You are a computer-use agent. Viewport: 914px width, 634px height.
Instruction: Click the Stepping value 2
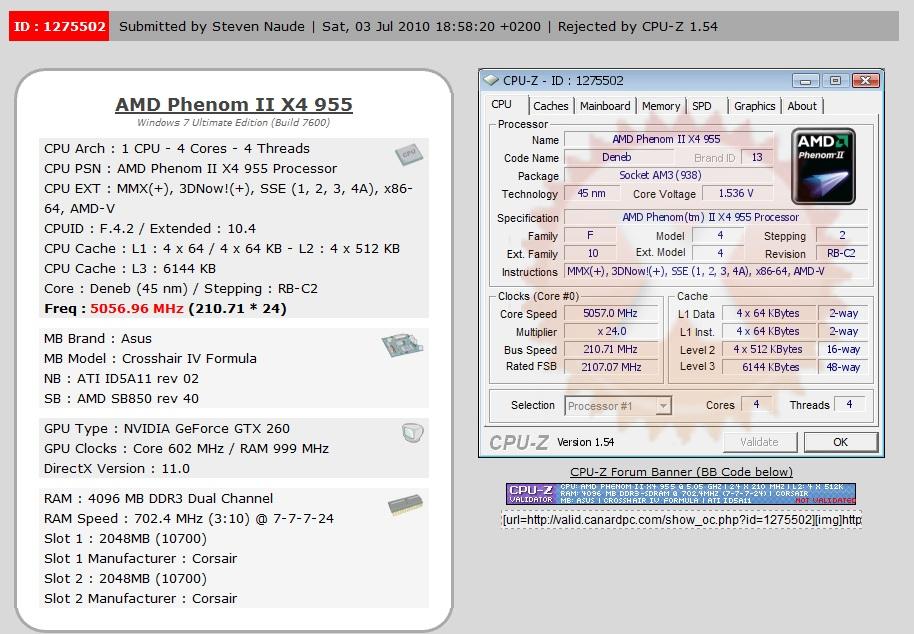(x=842, y=235)
